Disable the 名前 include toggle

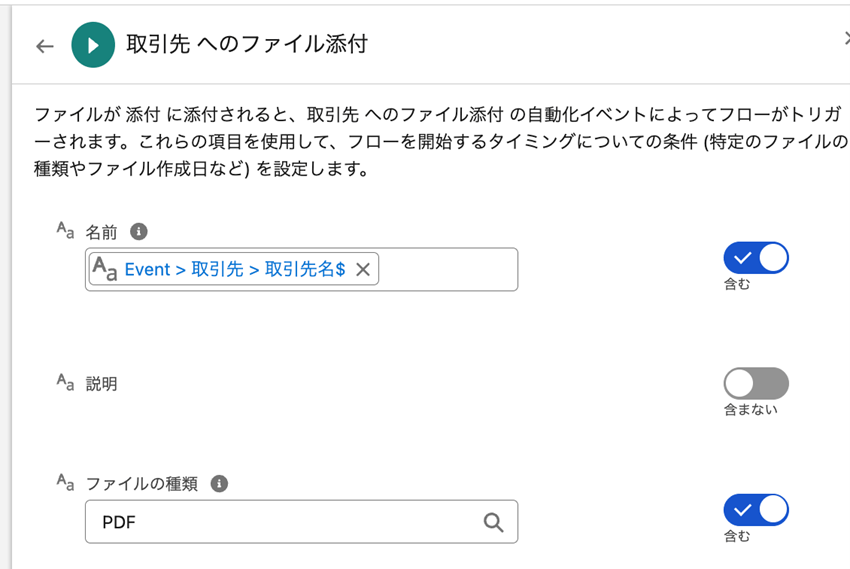pyautogui.click(x=756, y=258)
